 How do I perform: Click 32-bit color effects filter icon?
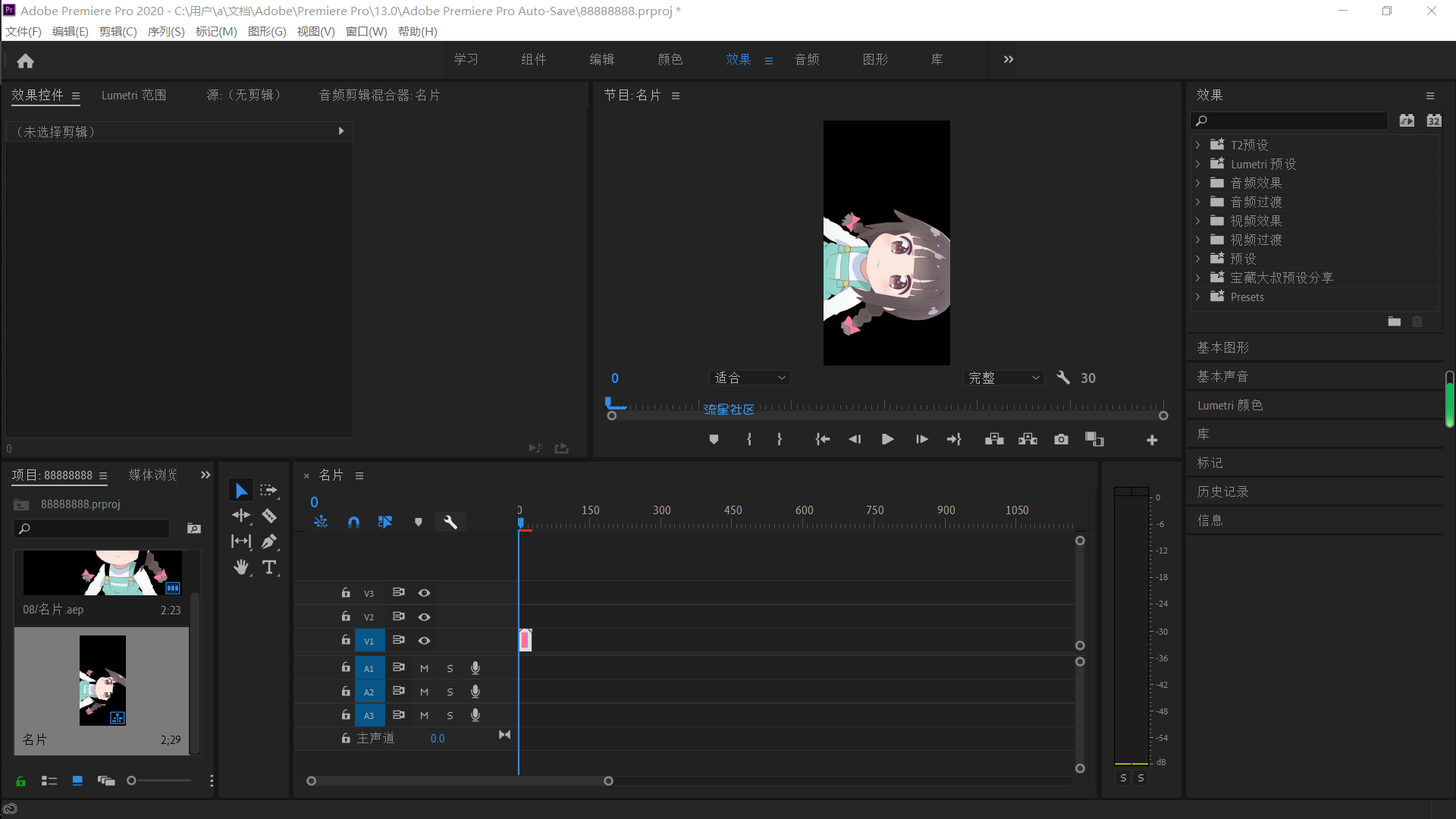[1434, 121]
